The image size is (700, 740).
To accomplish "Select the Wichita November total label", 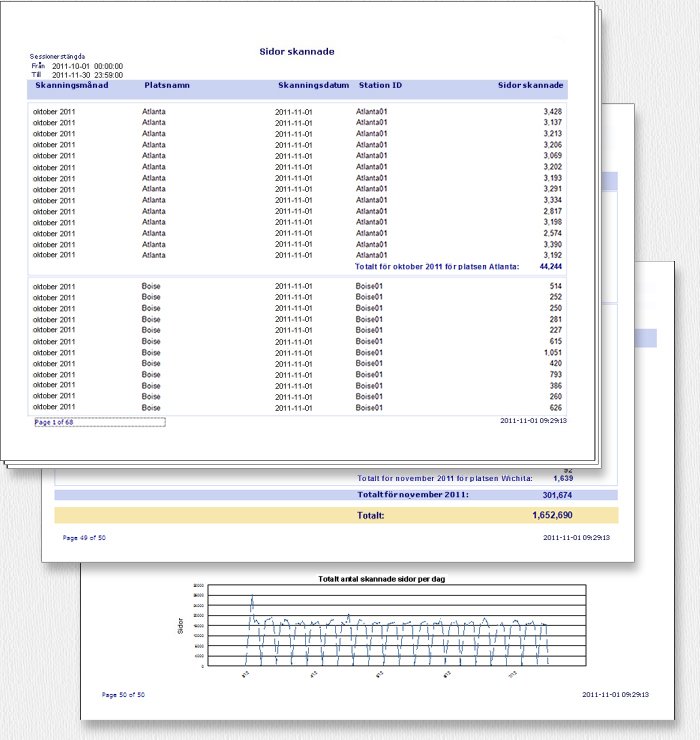I will pyautogui.click(x=444, y=478).
